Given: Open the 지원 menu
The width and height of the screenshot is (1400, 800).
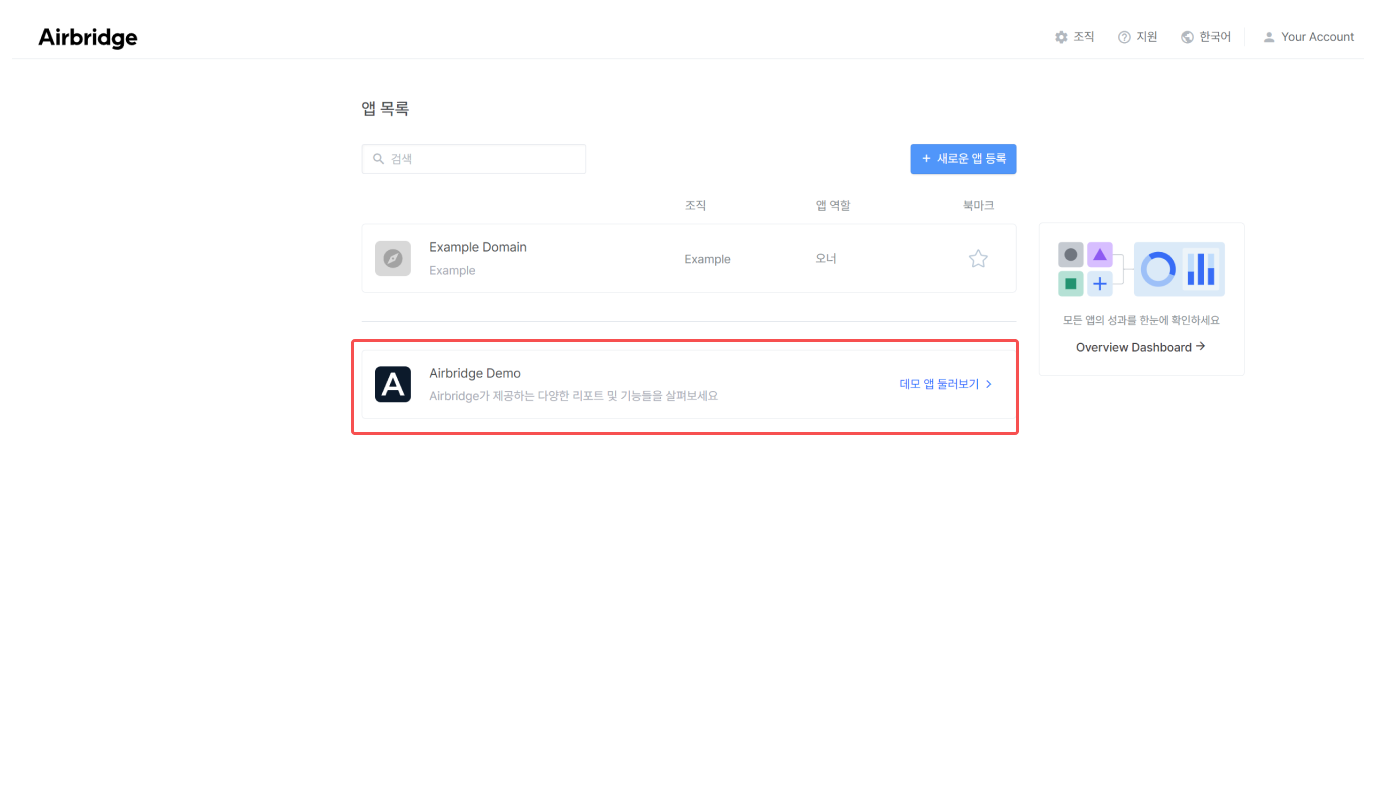Looking at the screenshot, I should click(1138, 37).
